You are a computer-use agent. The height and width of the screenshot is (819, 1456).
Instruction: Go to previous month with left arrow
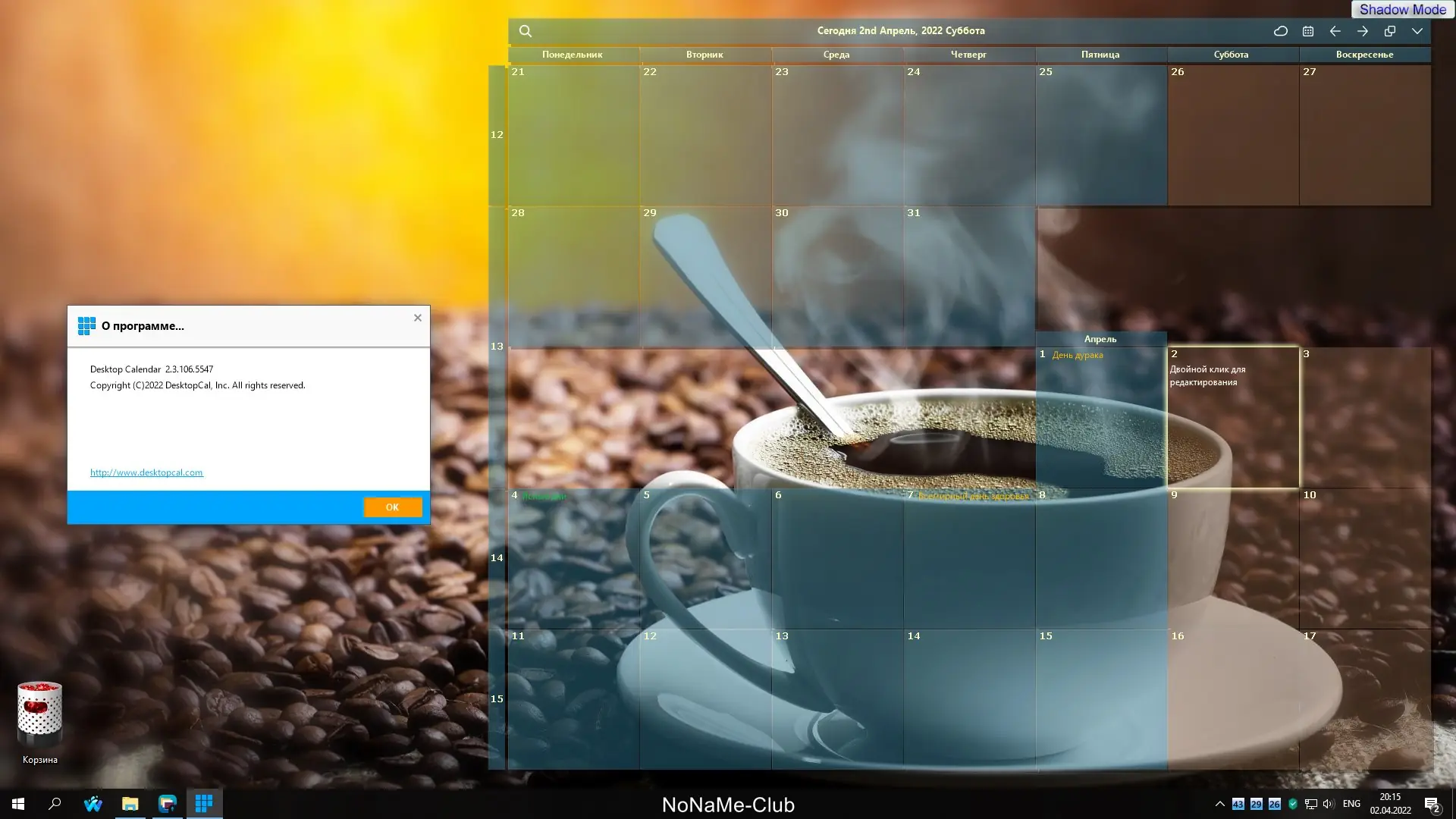1335,31
